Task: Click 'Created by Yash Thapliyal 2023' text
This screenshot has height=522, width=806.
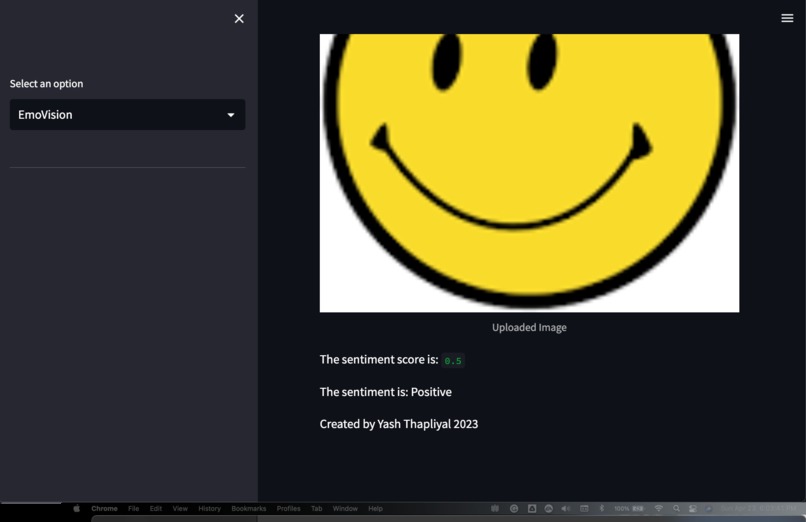Action: click(x=399, y=424)
